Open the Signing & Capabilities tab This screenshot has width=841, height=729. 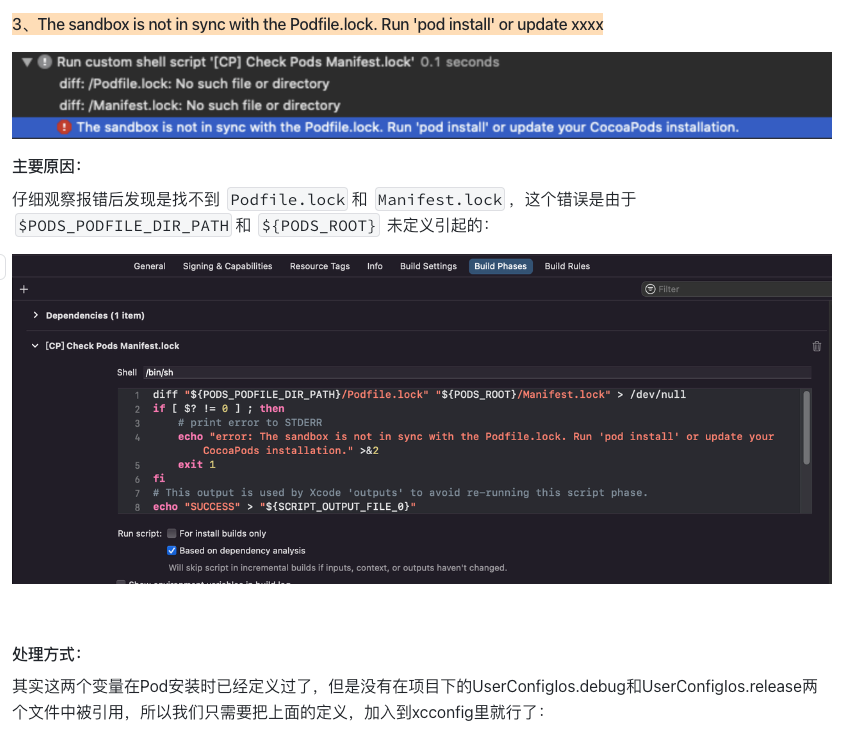(227, 266)
